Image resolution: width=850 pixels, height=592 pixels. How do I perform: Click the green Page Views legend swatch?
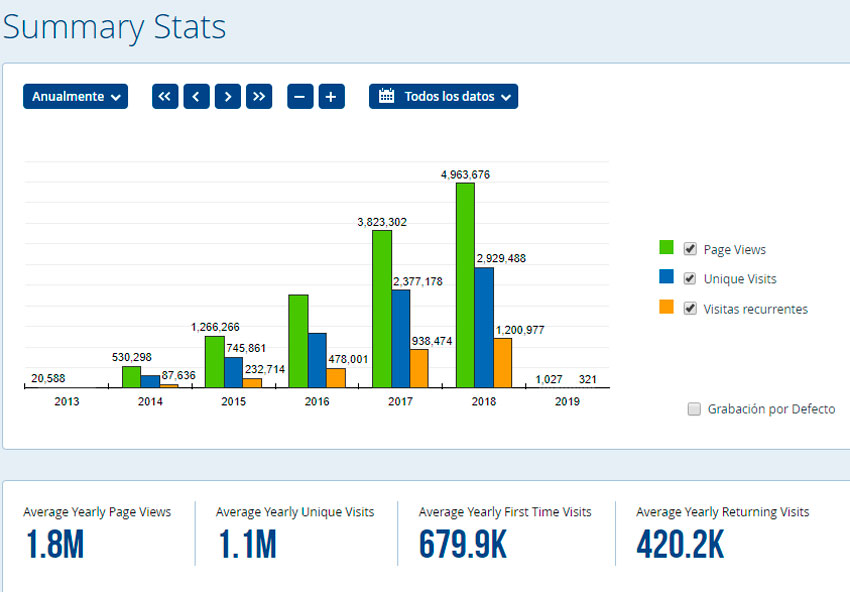(x=666, y=249)
